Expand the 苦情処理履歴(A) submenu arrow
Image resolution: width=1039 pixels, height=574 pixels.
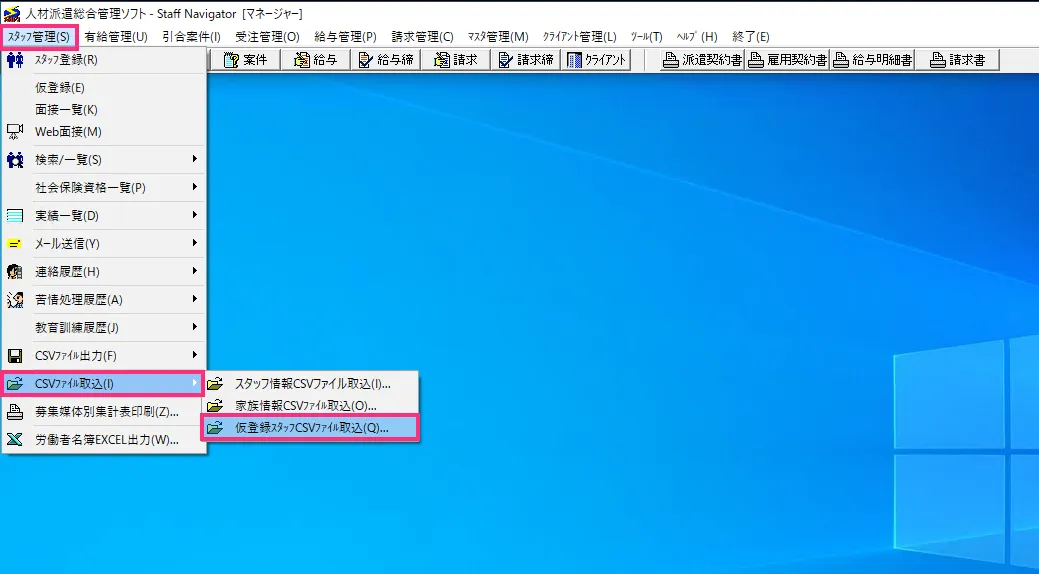pos(194,298)
